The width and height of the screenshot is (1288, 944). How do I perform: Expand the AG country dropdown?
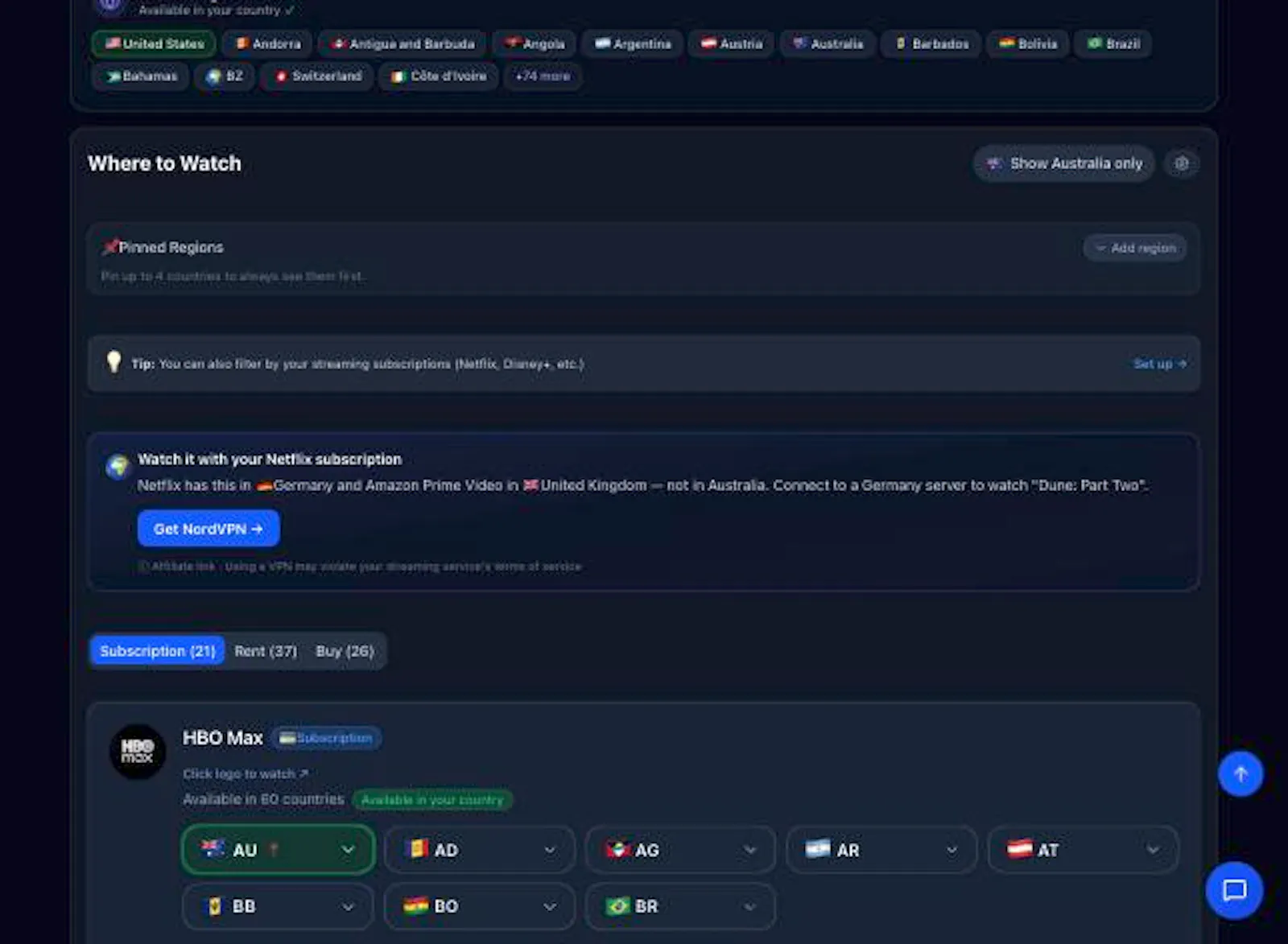click(x=681, y=850)
